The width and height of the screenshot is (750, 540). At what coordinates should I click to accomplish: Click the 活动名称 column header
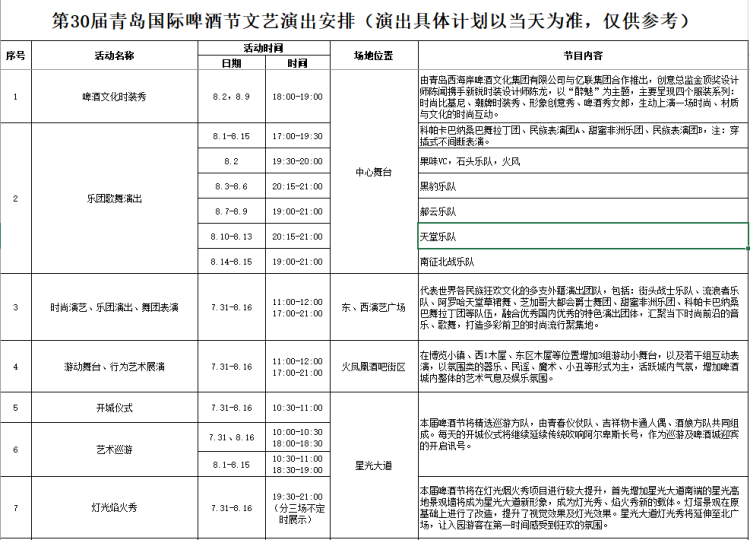(114, 55)
